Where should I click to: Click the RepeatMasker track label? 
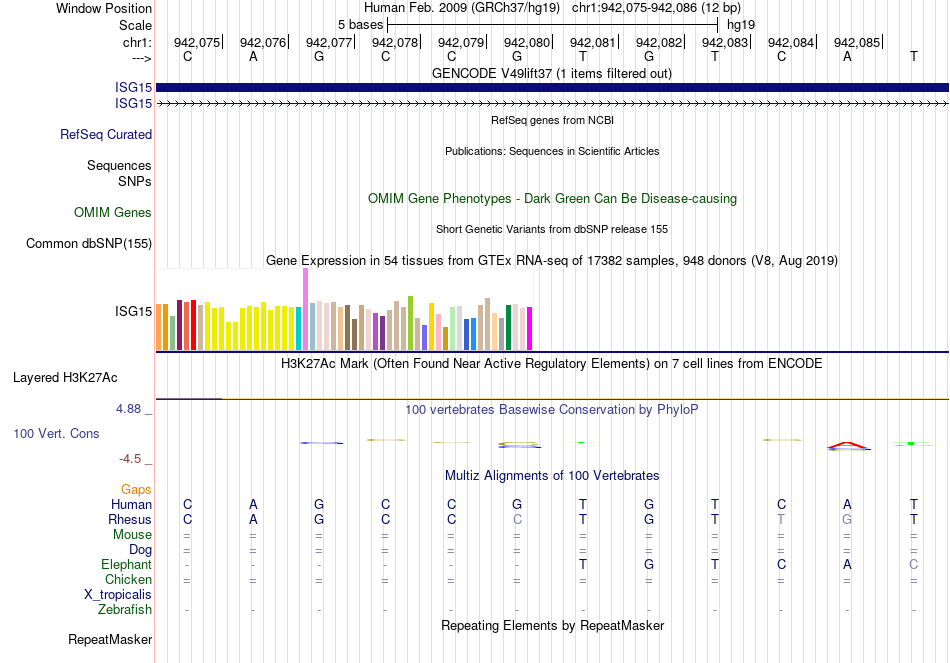coord(110,639)
